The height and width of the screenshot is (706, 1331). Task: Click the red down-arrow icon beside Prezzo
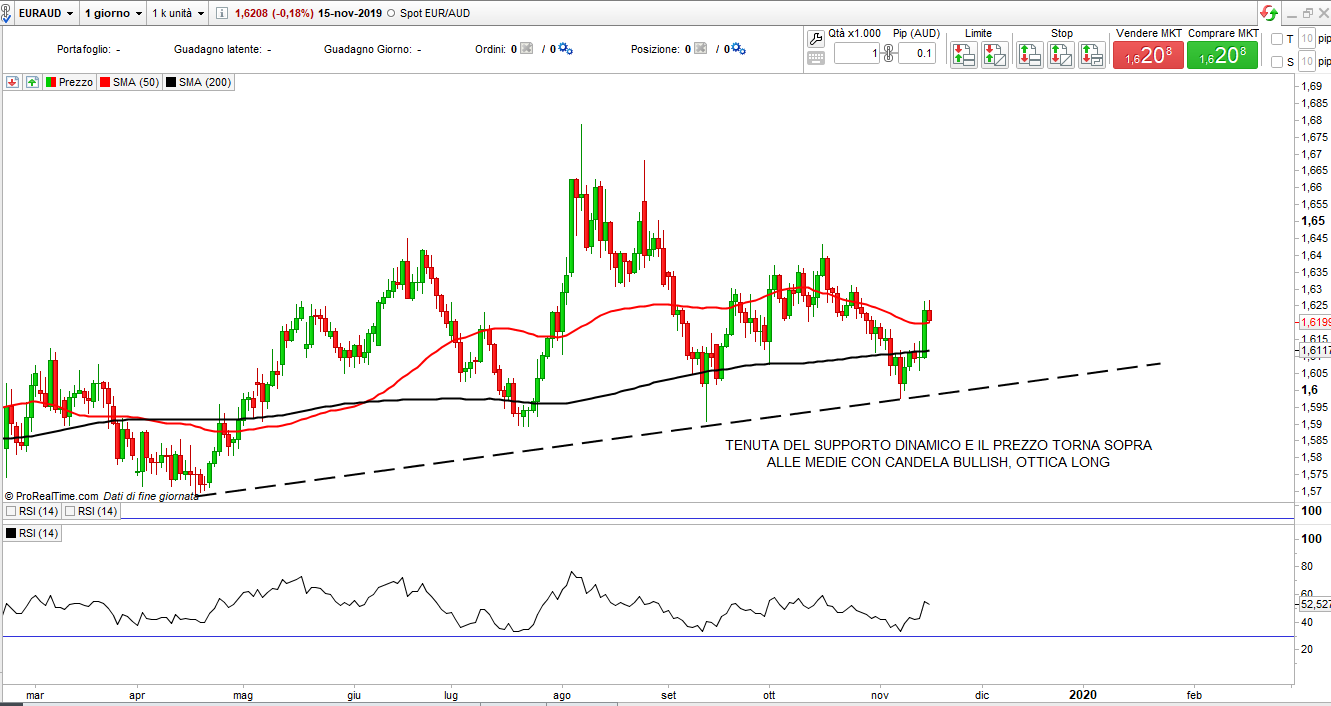click(x=13, y=83)
